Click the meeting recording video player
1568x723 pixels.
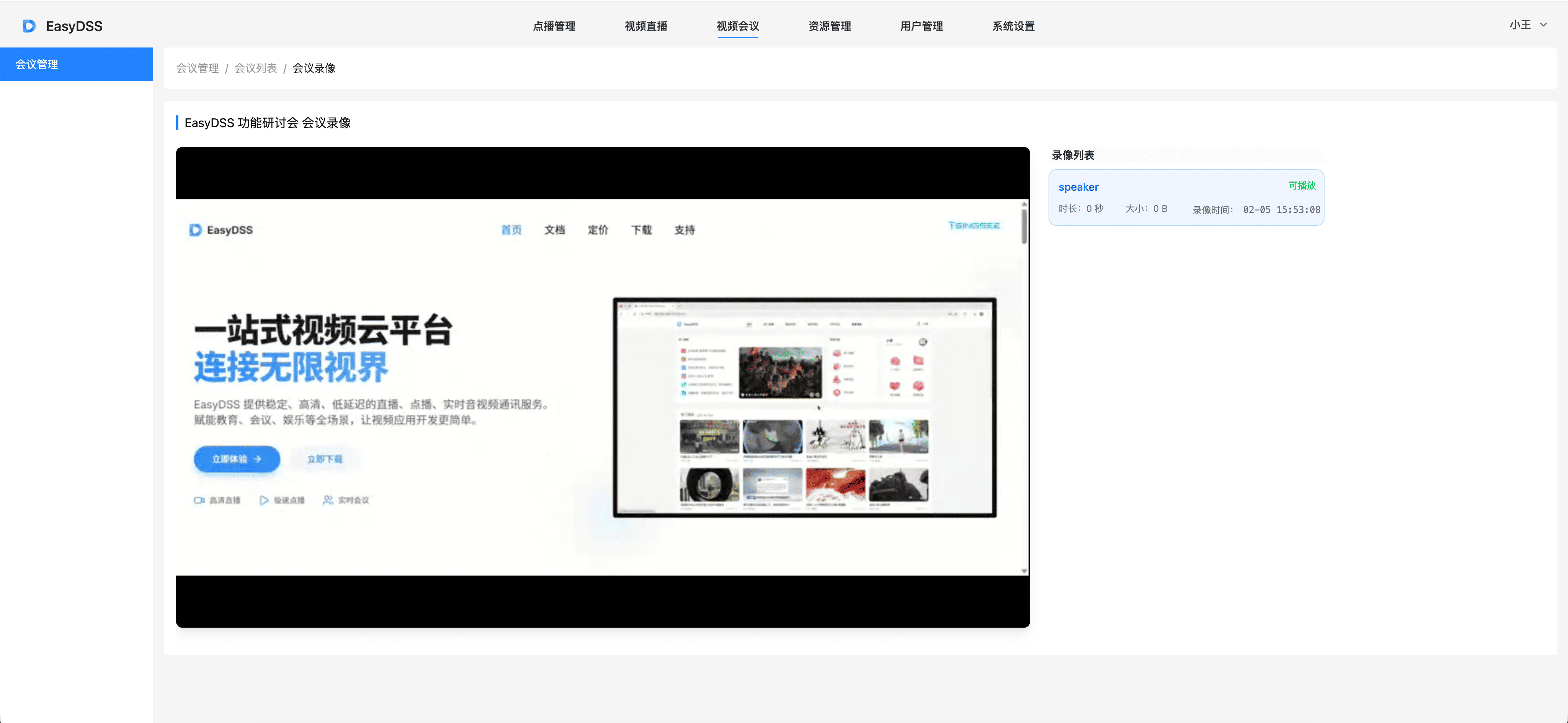click(603, 387)
